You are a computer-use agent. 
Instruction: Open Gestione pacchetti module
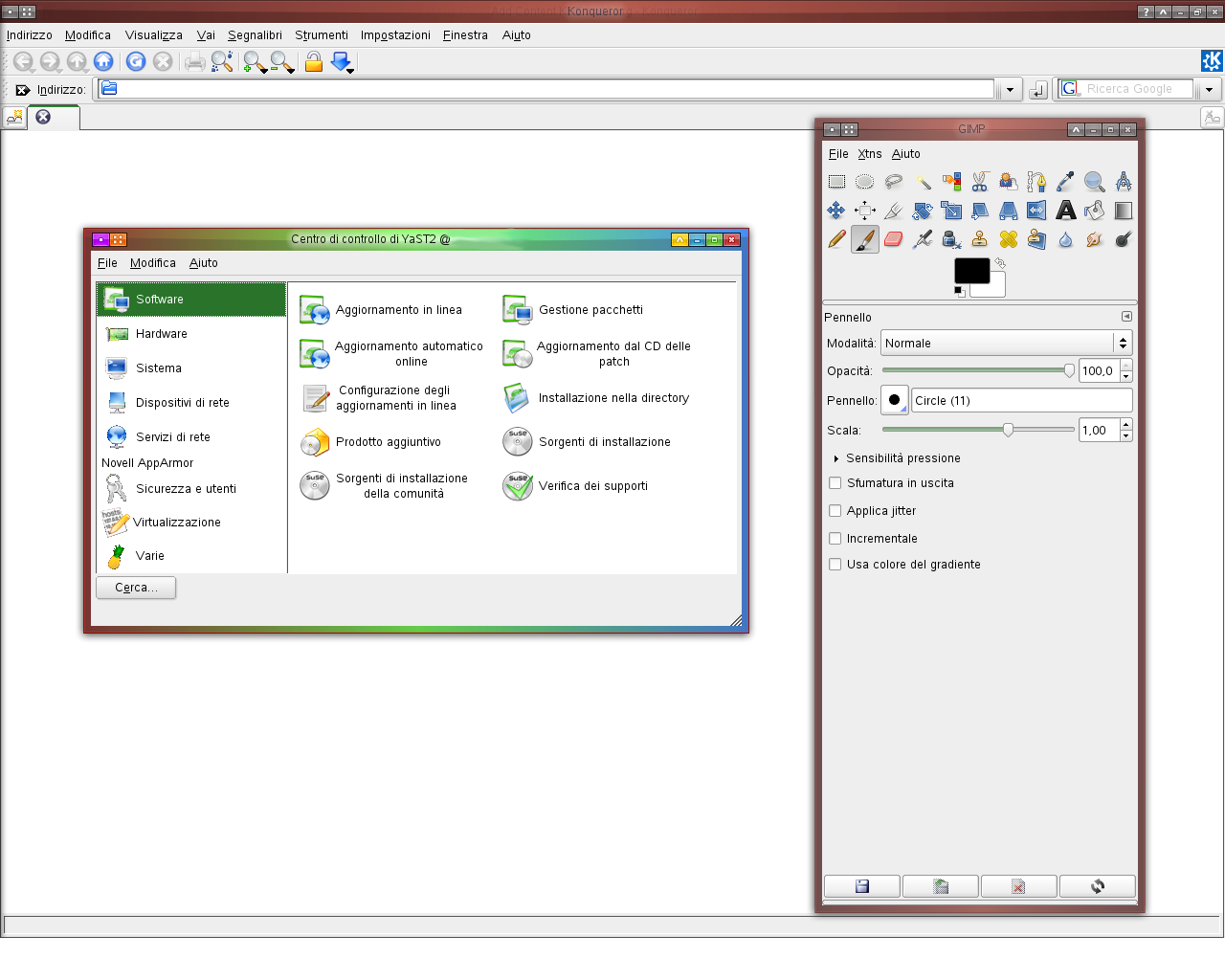572,310
